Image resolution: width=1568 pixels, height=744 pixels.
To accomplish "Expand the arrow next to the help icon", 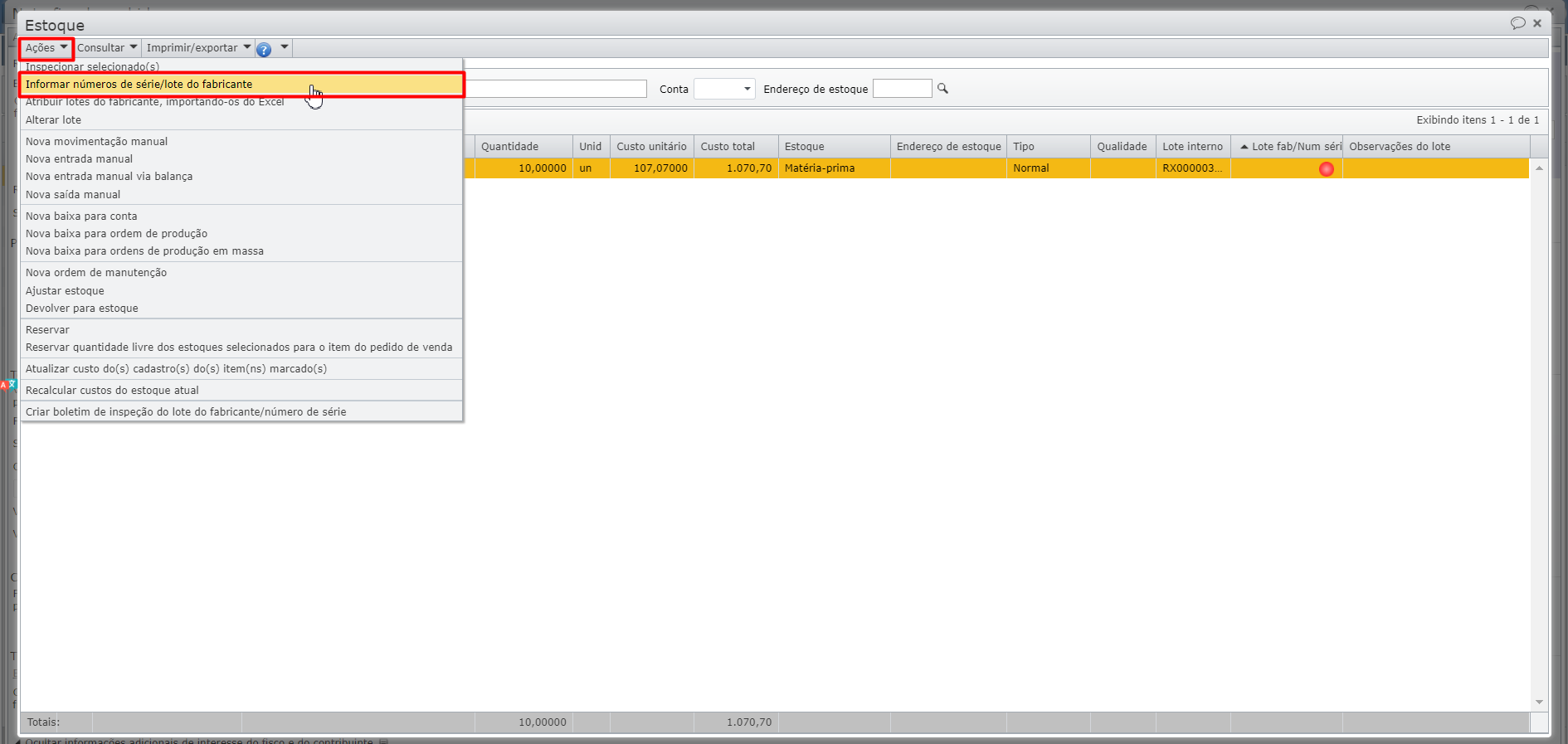I will [x=284, y=47].
